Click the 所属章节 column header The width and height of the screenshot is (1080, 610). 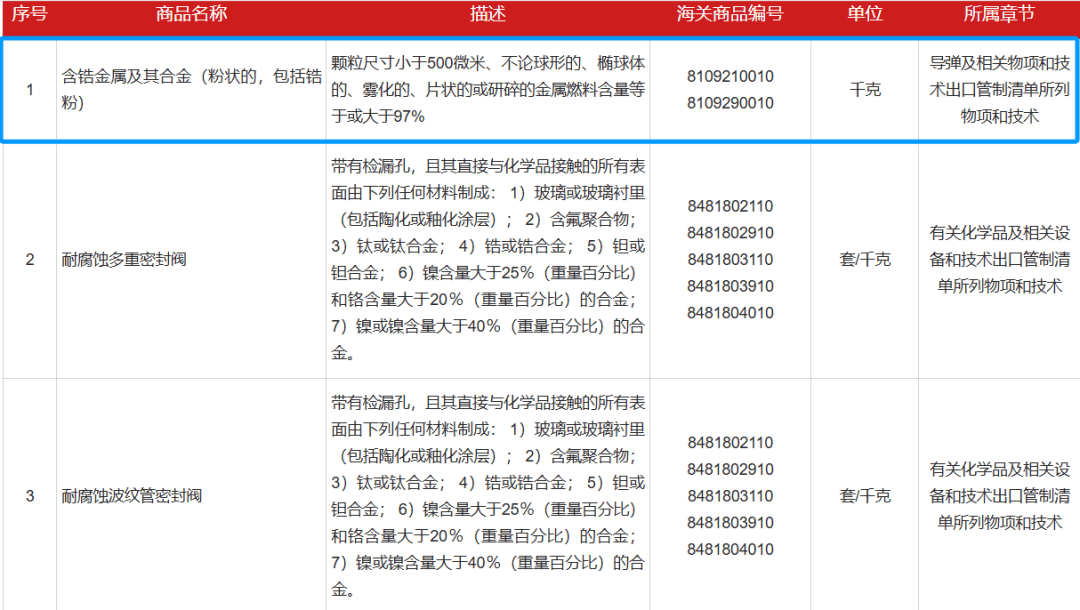tap(999, 14)
